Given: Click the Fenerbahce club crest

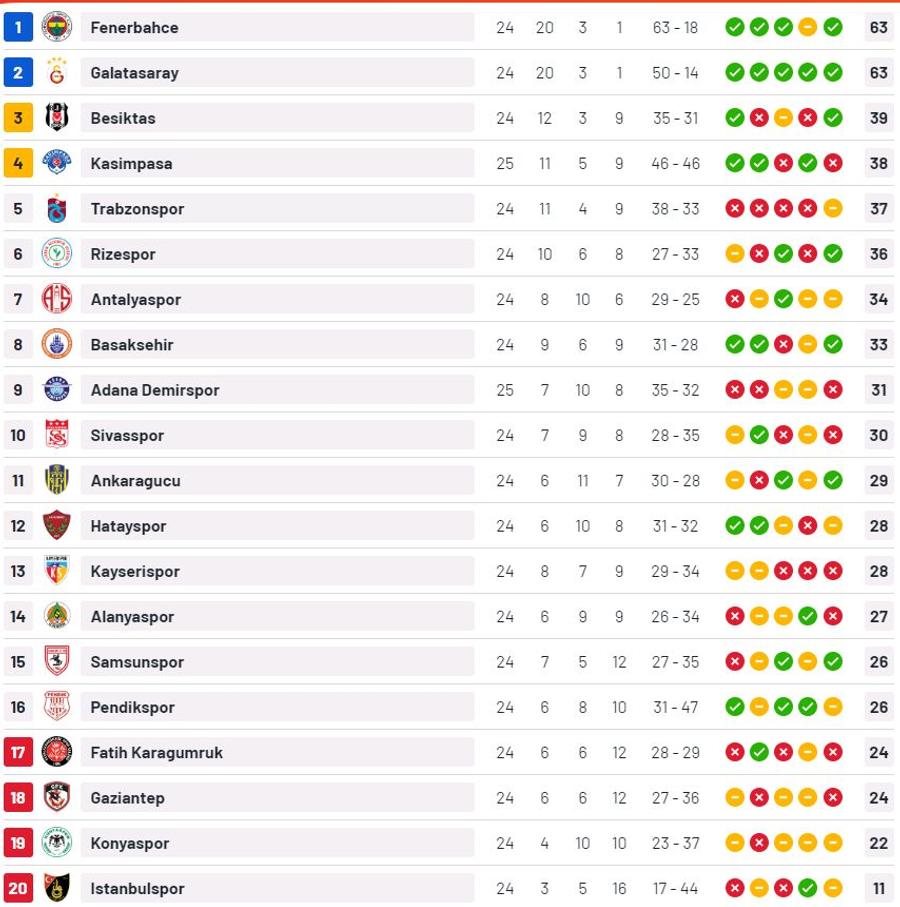Looking at the screenshot, I should 57,27.
